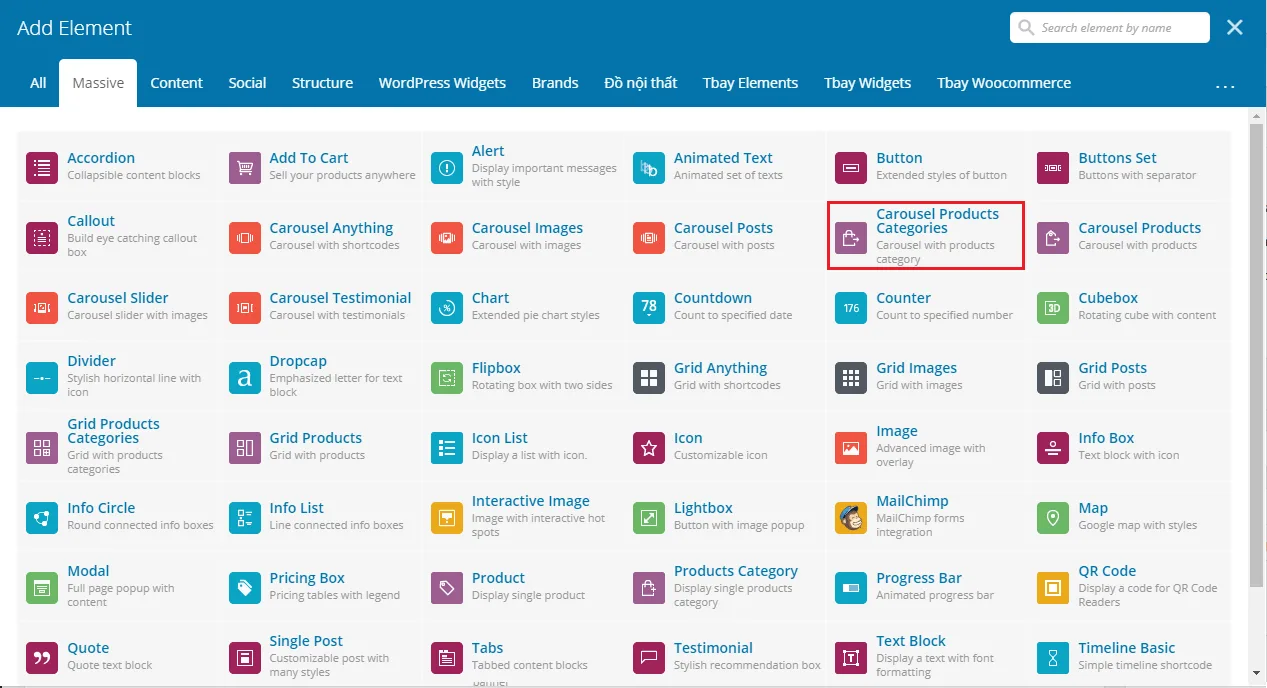1267x688 pixels.
Task: Select the Carousel Products Categories icon
Action: point(851,238)
